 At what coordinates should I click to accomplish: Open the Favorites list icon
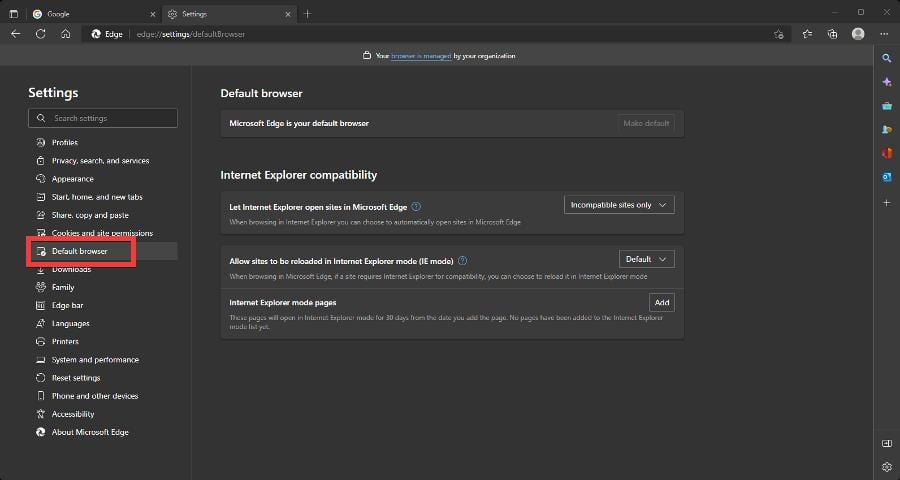coord(808,34)
